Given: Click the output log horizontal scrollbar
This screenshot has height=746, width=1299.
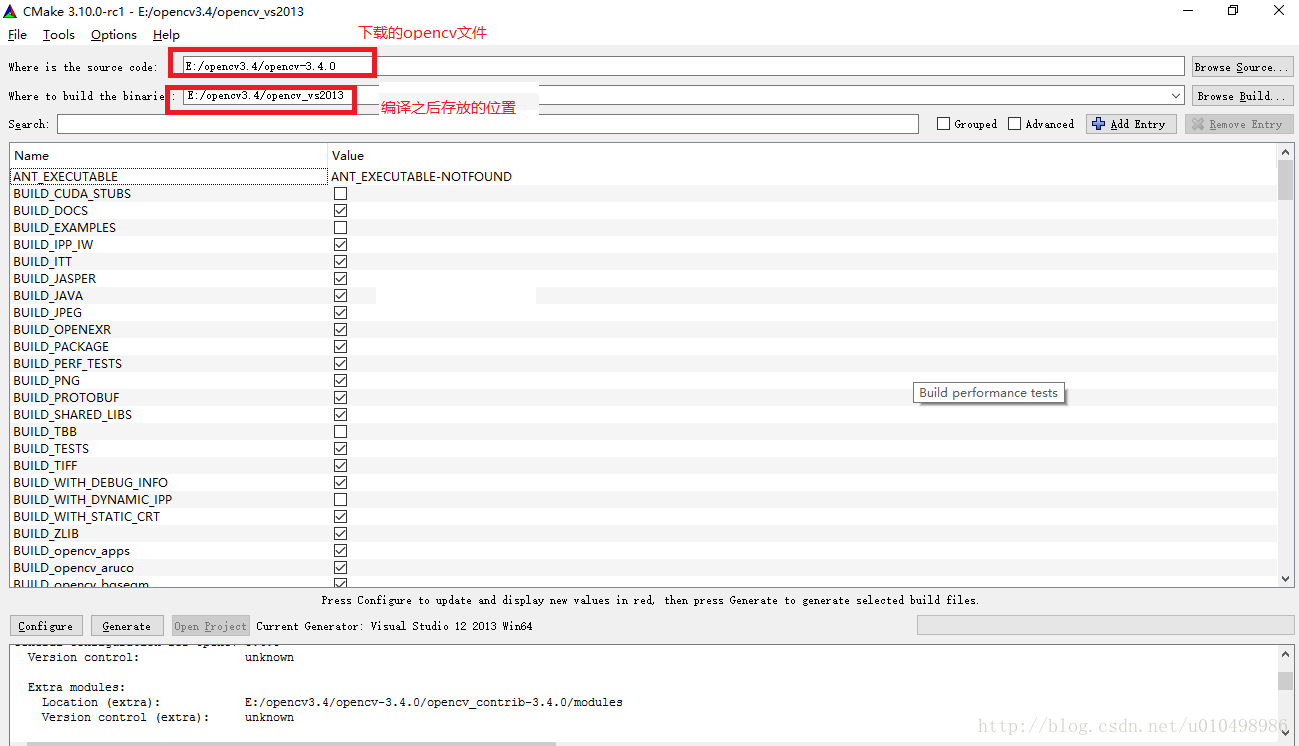Looking at the screenshot, I should (x=290, y=743).
